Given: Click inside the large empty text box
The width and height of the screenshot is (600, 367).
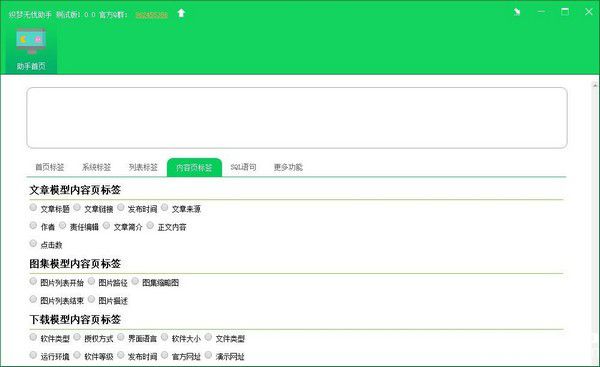Looking at the screenshot, I should click(x=297, y=118).
